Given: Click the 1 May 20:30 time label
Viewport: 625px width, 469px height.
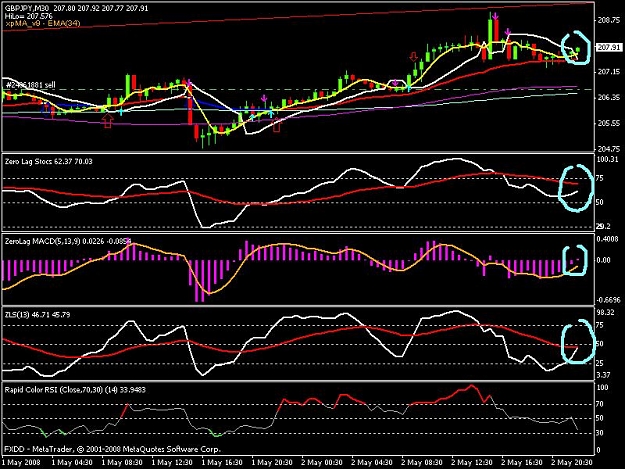Looking at the screenshot, I should point(272,463).
